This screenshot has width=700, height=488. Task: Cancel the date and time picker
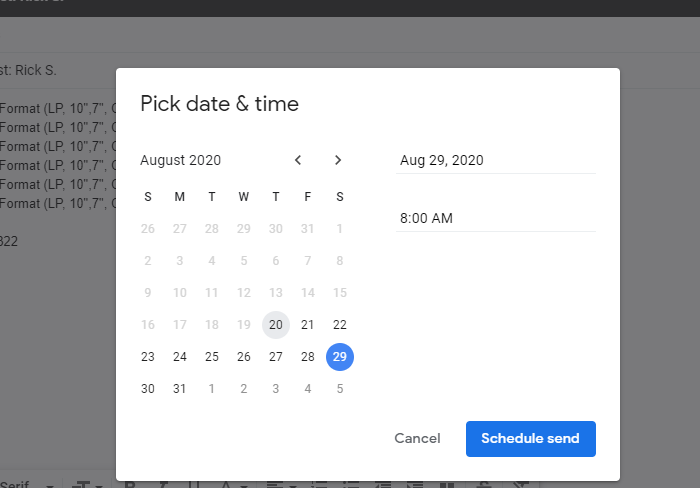[x=417, y=438]
